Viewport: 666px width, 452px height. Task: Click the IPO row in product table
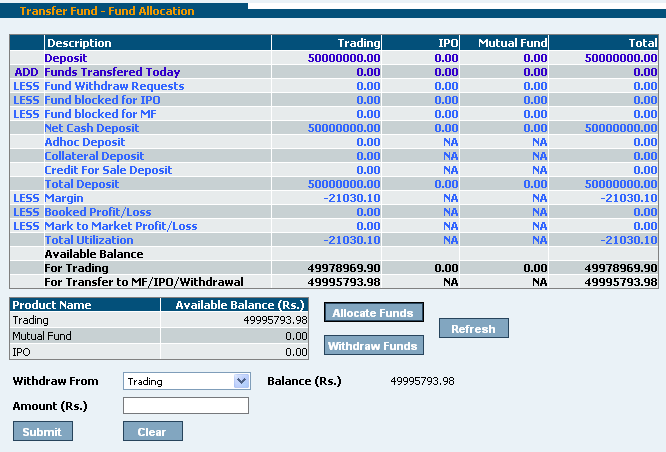pyautogui.click(x=22, y=352)
